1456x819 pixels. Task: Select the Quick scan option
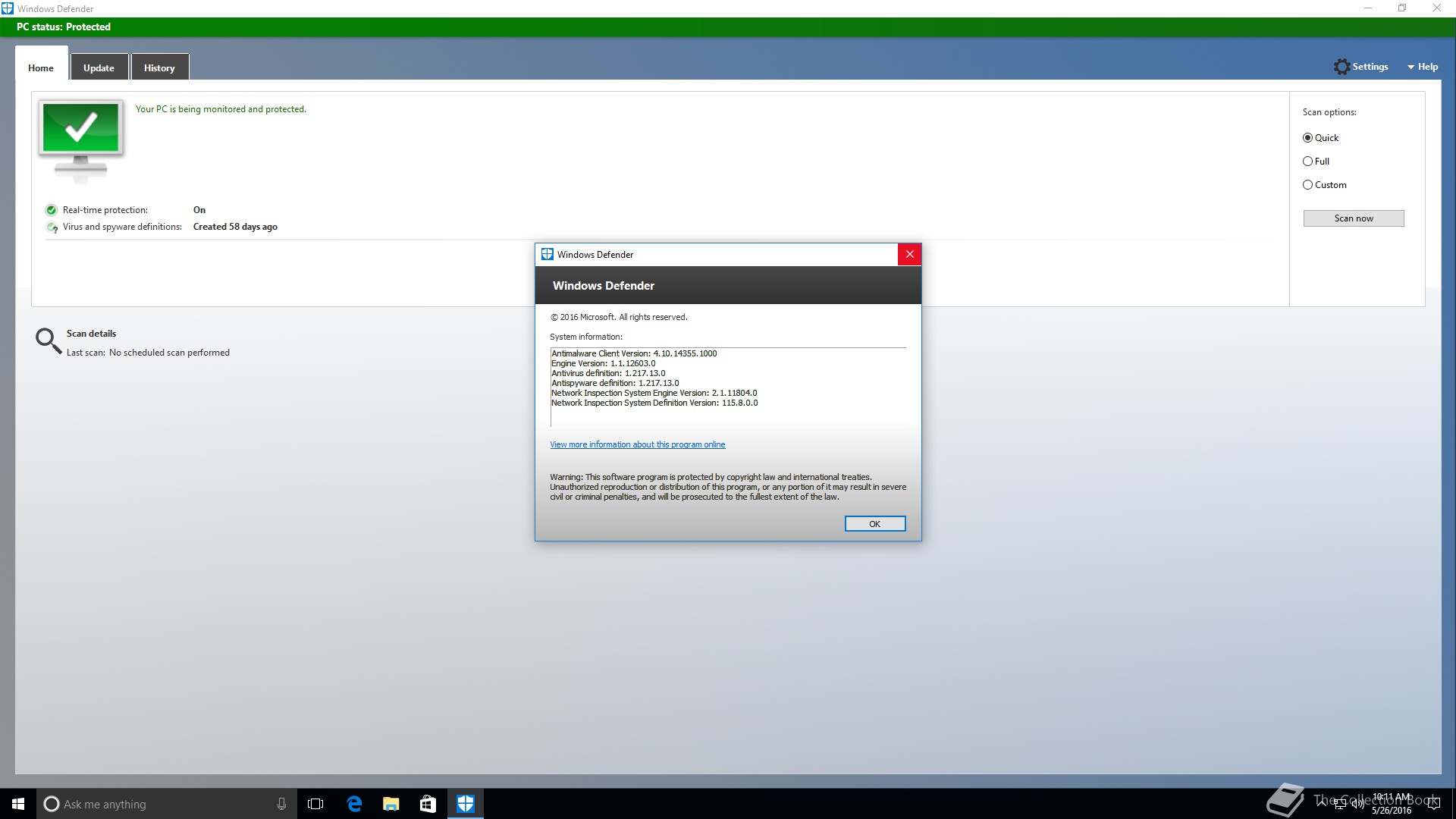pyautogui.click(x=1307, y=138)
